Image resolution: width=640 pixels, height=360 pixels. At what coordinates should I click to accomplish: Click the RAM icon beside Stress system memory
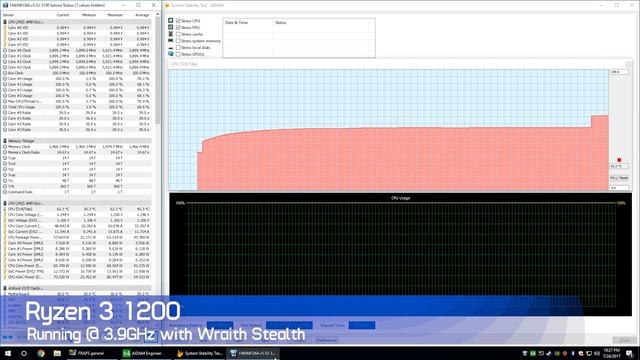(x=171, y=40)
